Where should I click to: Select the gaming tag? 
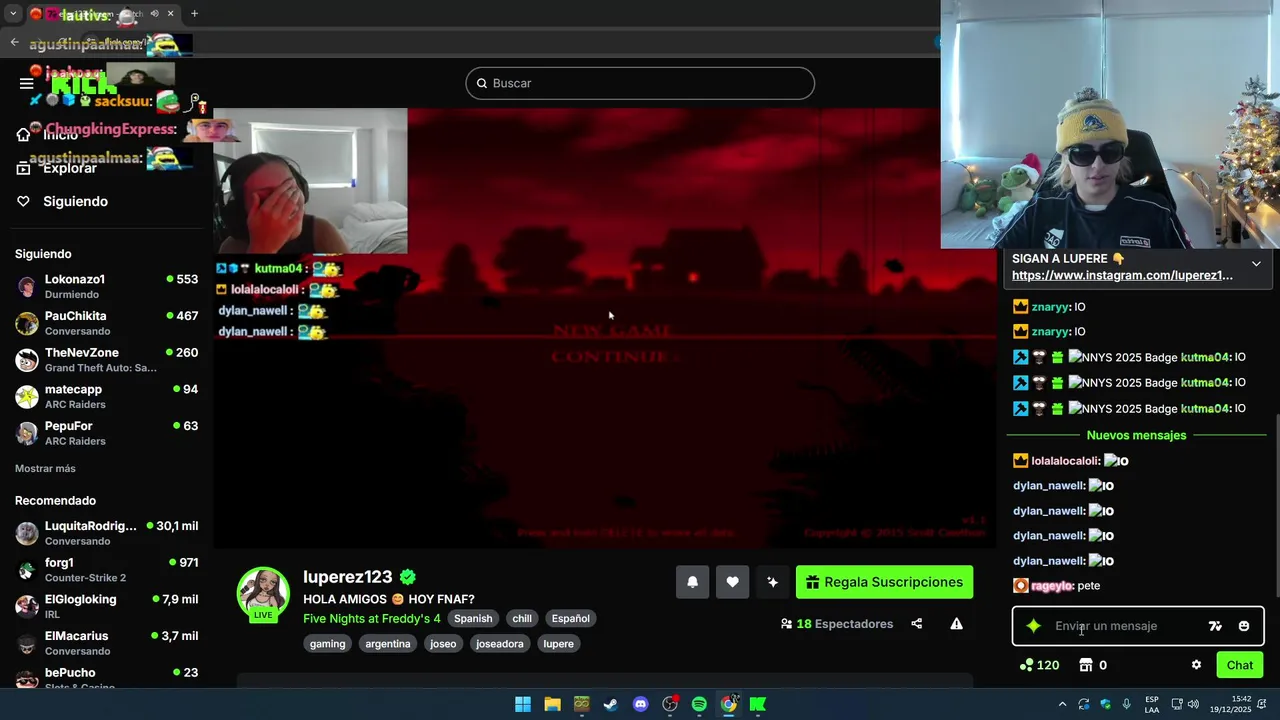pyautogui.click(x=327, y=644)
